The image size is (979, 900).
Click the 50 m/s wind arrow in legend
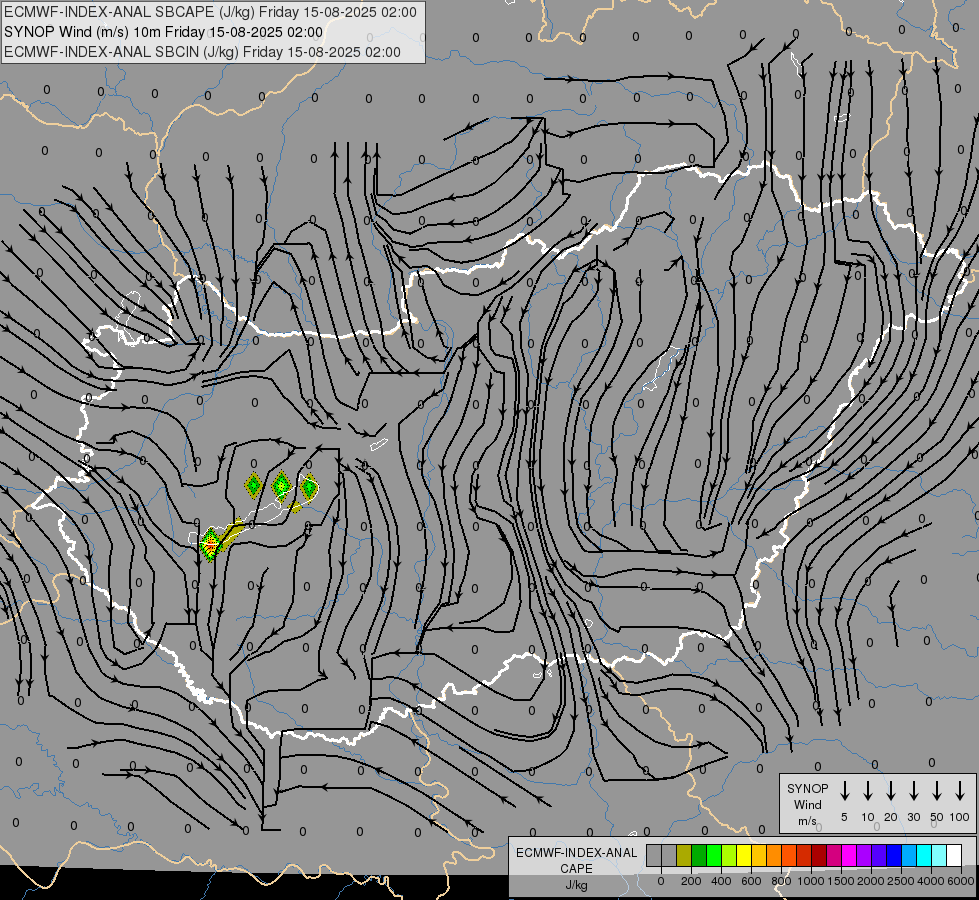937,791
